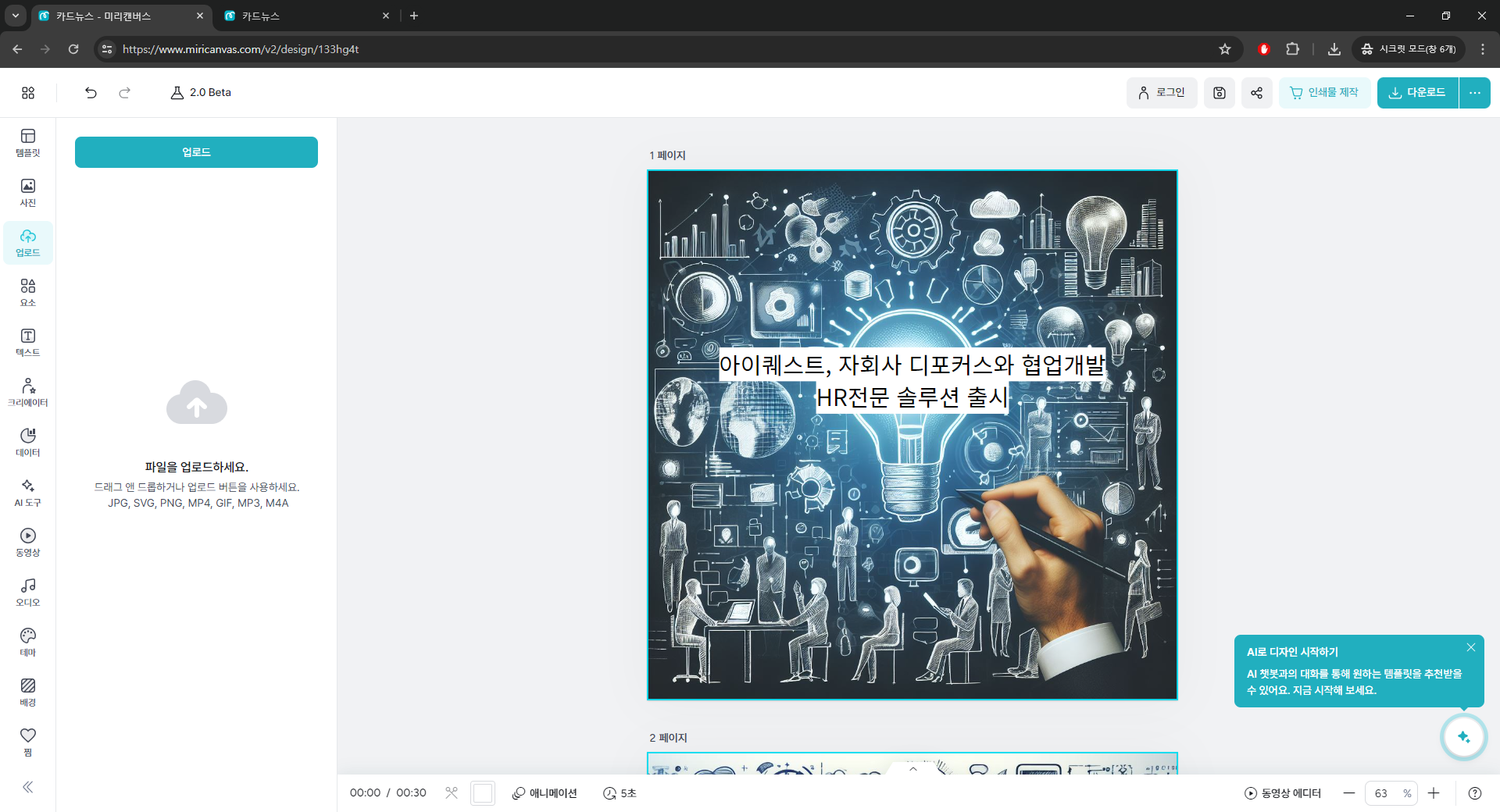Open the Templates (템플릿) sidebar panel
This screenshot has height=812, width=1500.
tap(28, 143)
